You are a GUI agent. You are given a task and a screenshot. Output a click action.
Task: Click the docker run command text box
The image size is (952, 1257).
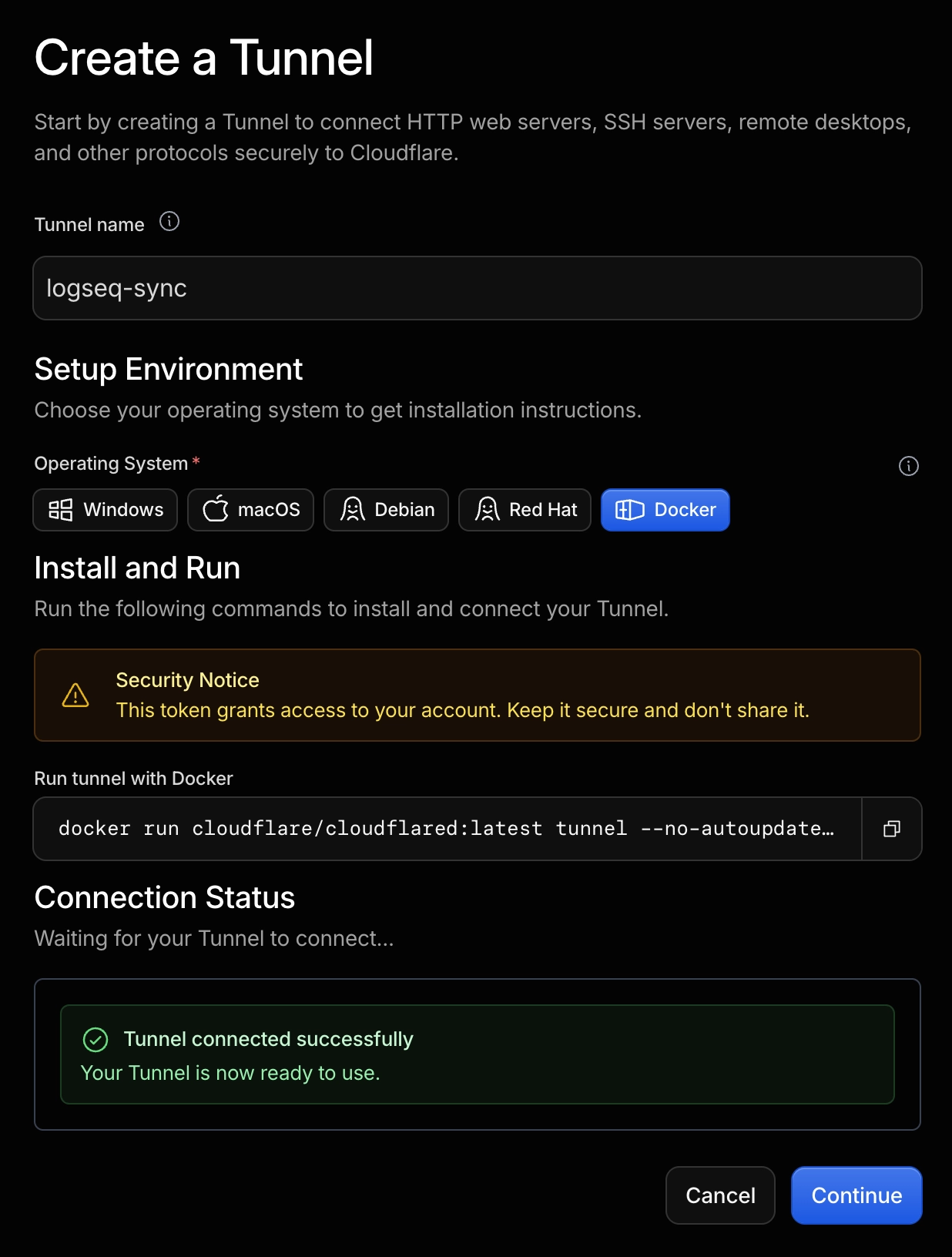click(448, 829)
